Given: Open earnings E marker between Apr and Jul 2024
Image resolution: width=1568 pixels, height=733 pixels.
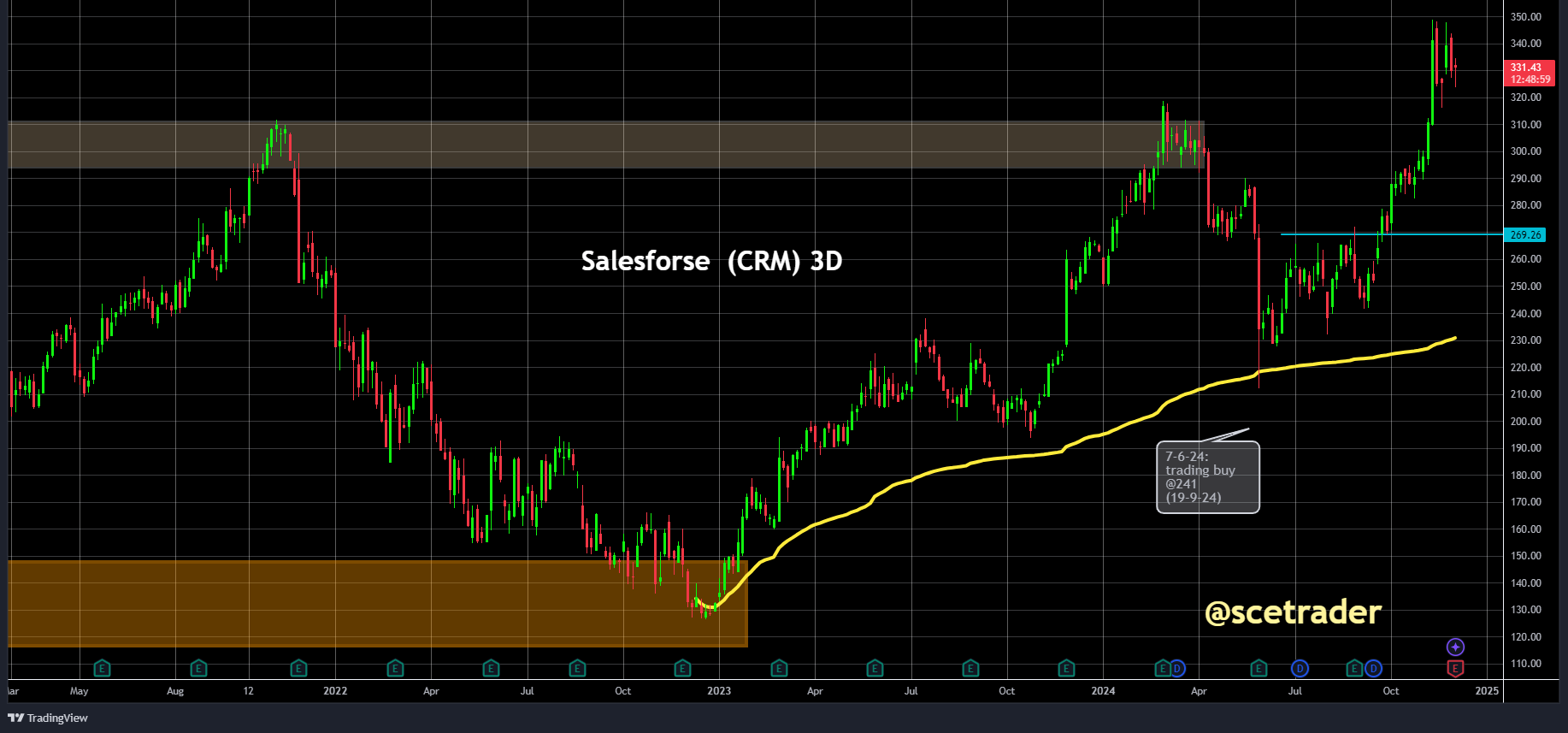Looking at the screenshot, I should (x=1259, y=668).
